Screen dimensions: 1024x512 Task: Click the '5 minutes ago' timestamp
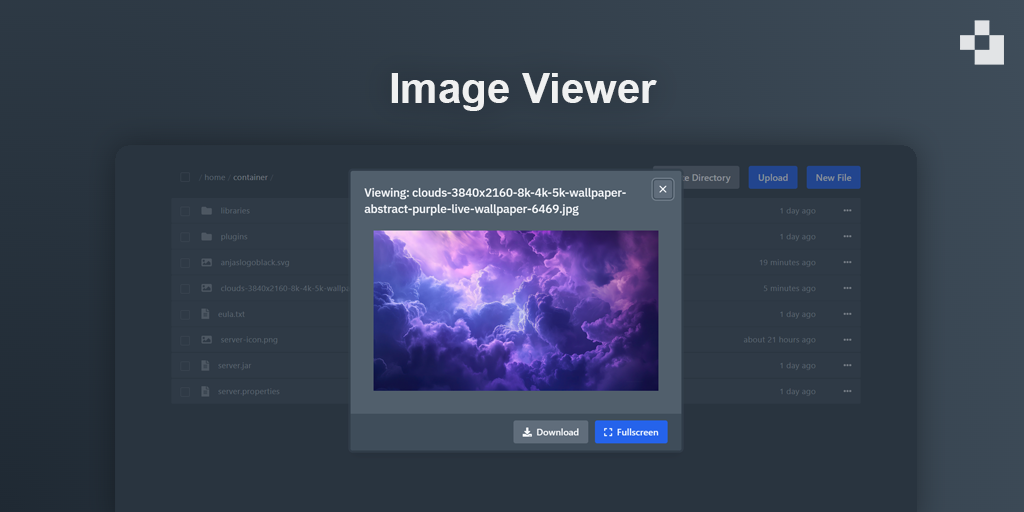click(790, 288)
